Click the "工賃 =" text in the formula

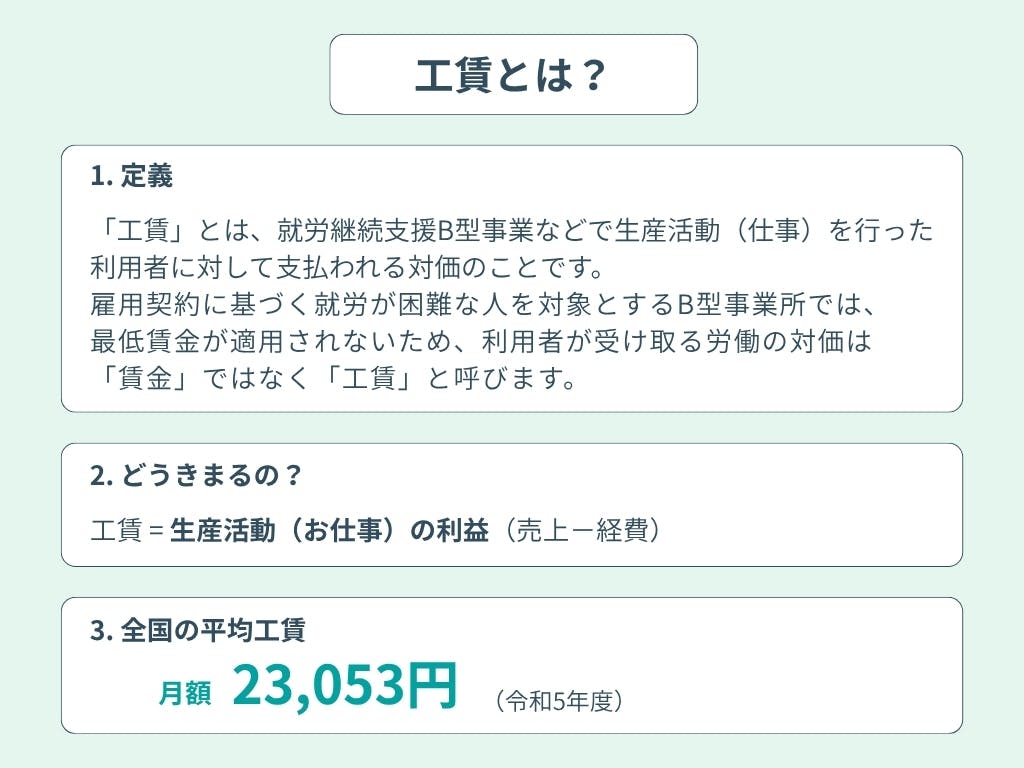[126, 530]
